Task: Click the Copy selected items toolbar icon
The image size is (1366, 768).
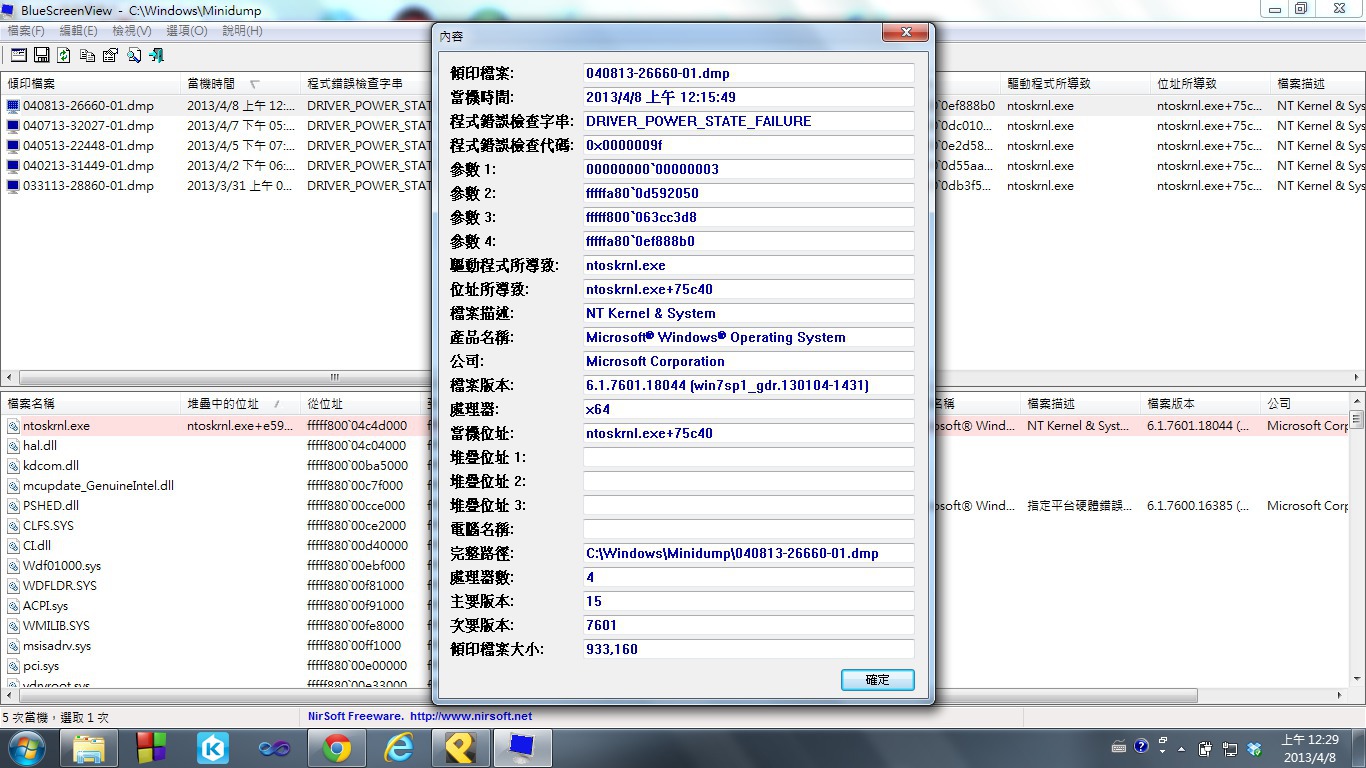Action: (87, 56)
